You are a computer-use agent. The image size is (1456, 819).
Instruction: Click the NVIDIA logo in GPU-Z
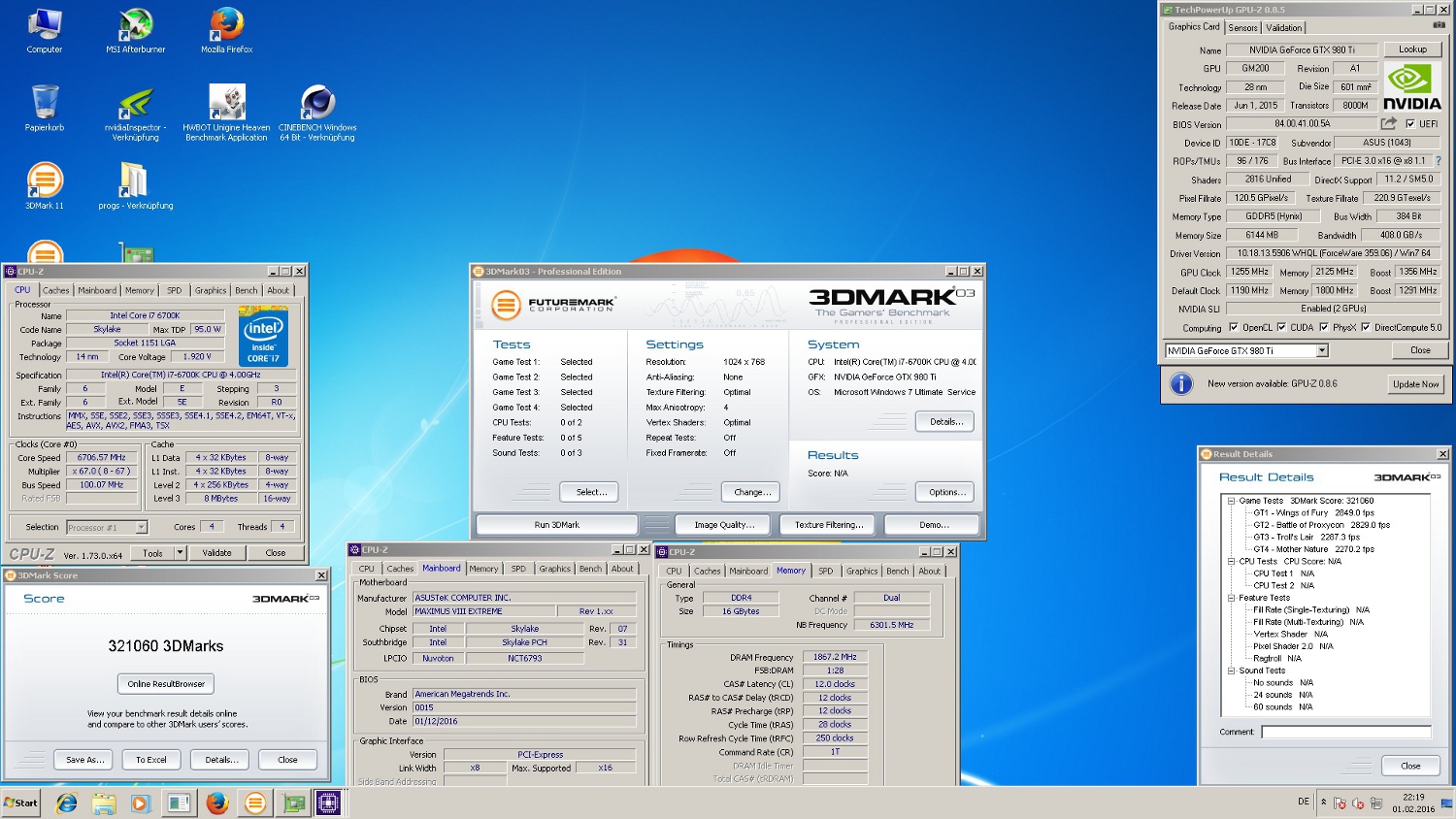point(1412,86)
